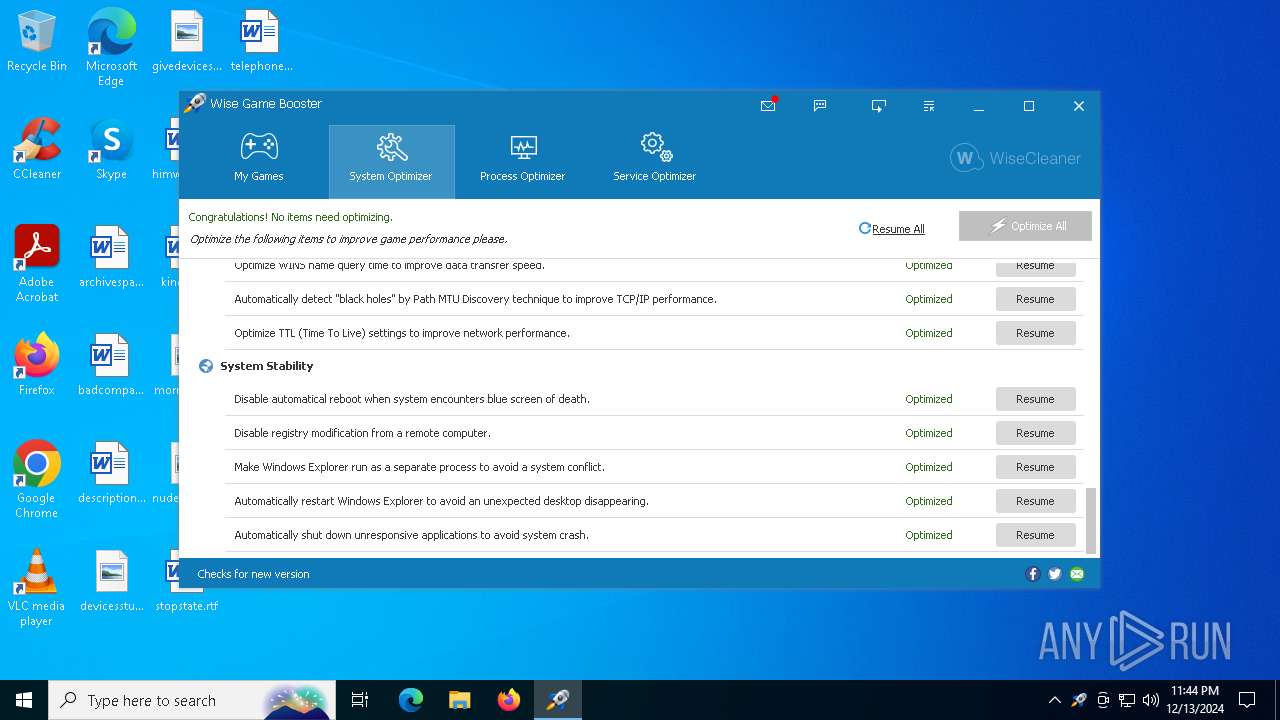
Task: Go to Service Optimizer tab
Action: pyautogui.click(x=654, y=160)
